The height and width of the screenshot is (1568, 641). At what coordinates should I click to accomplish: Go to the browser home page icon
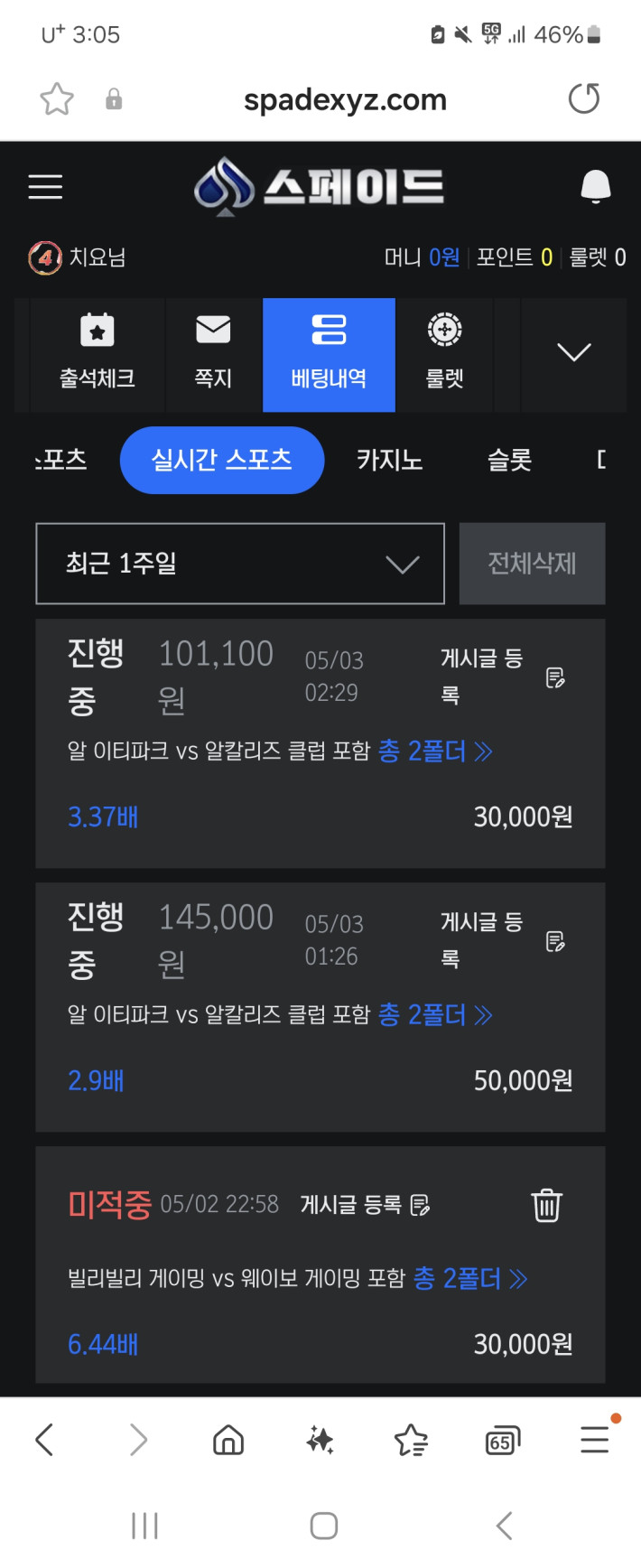[228, 1440]
